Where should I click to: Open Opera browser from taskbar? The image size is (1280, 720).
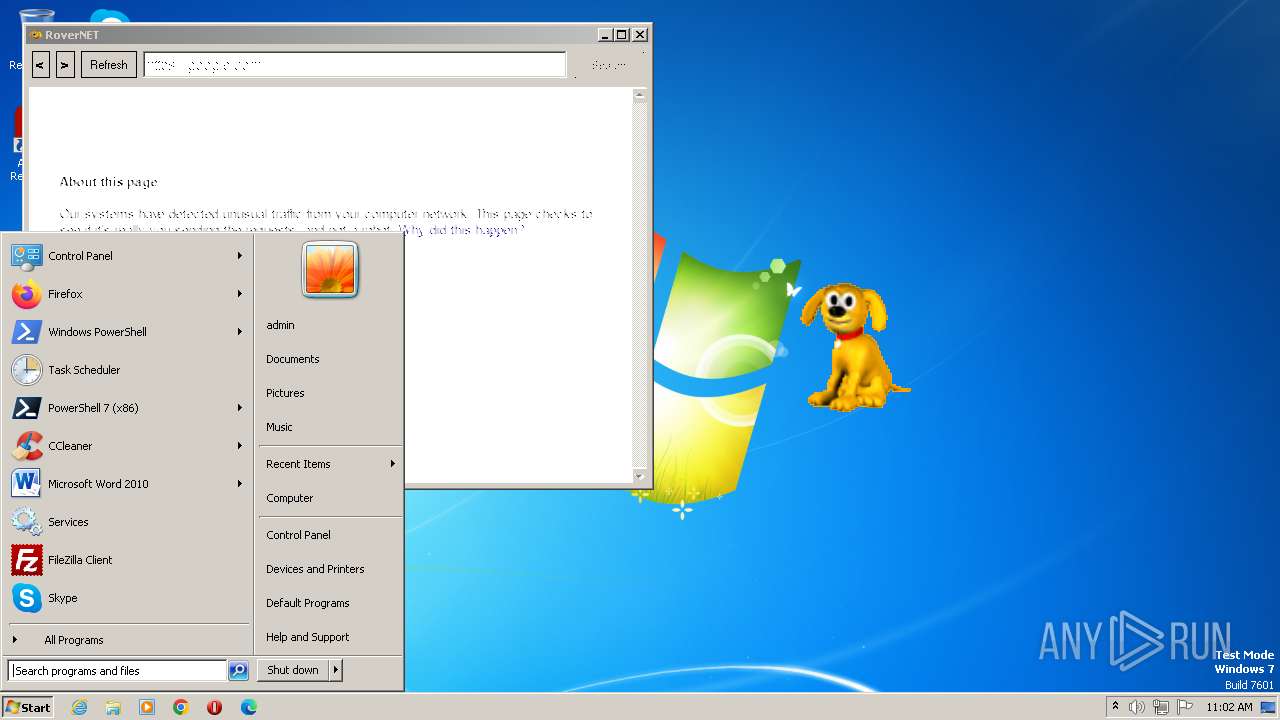click(x=215, y=707)
